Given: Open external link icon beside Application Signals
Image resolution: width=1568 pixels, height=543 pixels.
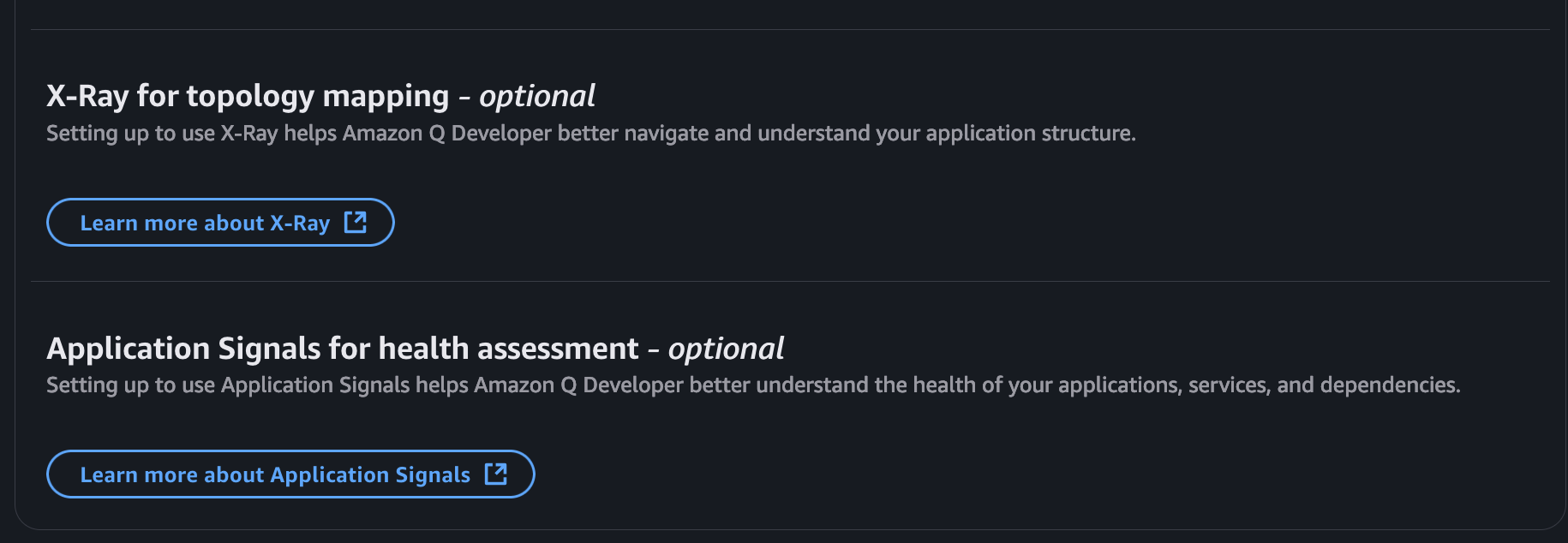Looking at the screenshot, I should click(x=496, y=474).
